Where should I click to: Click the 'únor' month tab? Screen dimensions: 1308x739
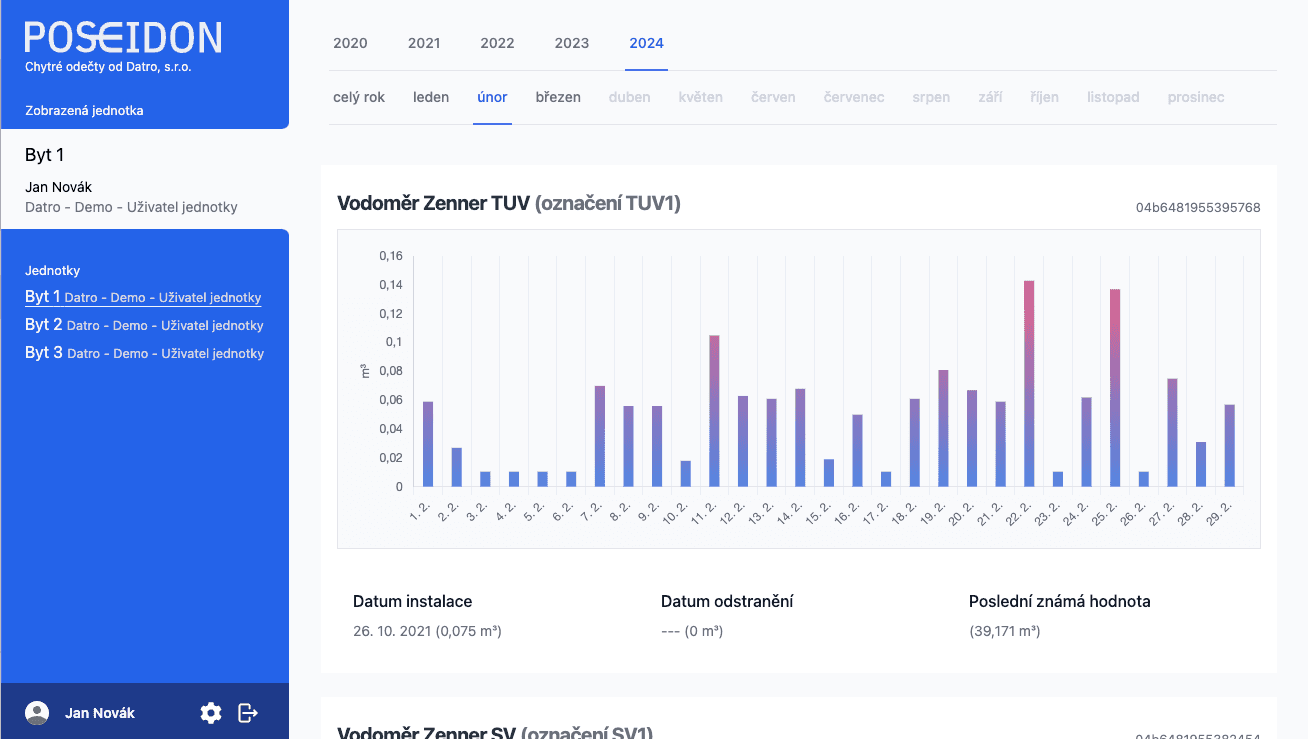pyautogui.click(x=492, y=97)
